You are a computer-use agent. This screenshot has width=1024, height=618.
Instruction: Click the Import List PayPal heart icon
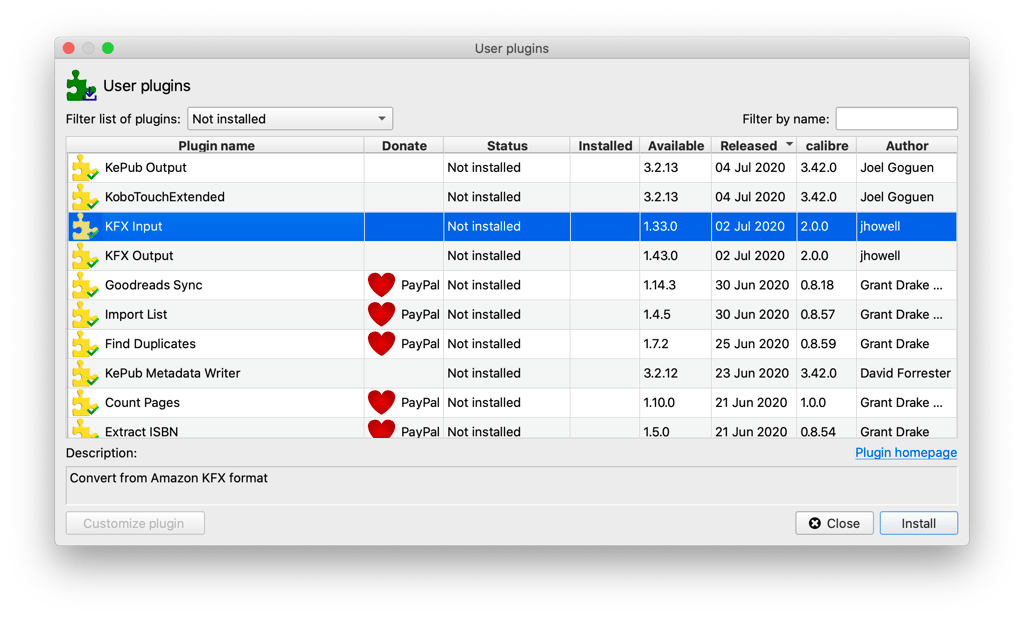coord(381,314)
